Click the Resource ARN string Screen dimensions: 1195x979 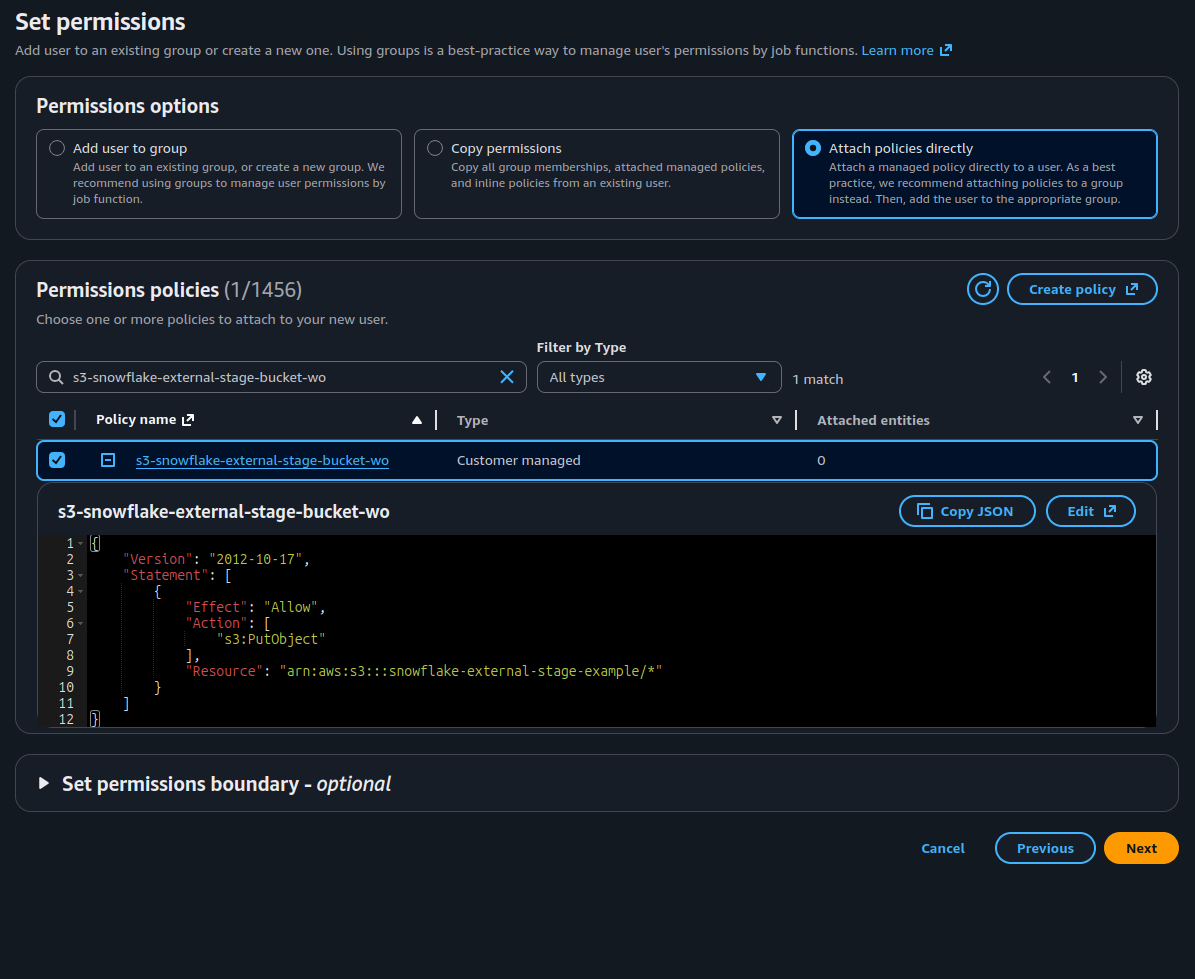pos(470,671)
